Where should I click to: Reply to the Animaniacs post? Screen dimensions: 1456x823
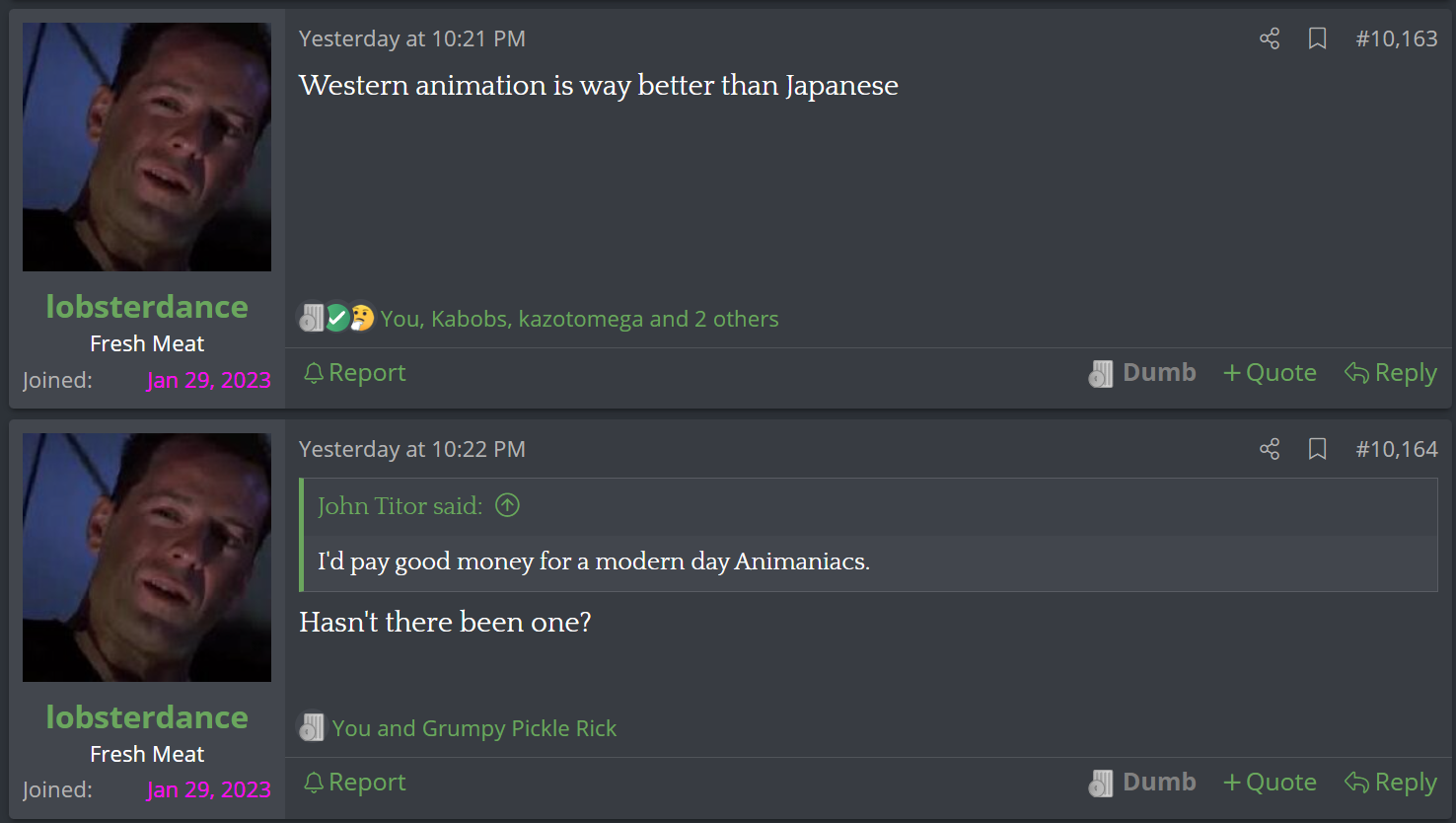click(x=1391, y=782)
